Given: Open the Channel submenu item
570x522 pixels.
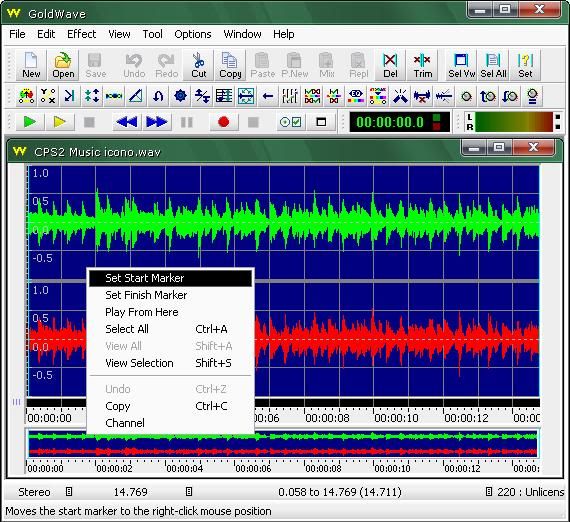Looking at the screenshot, I should pos(170,423).
